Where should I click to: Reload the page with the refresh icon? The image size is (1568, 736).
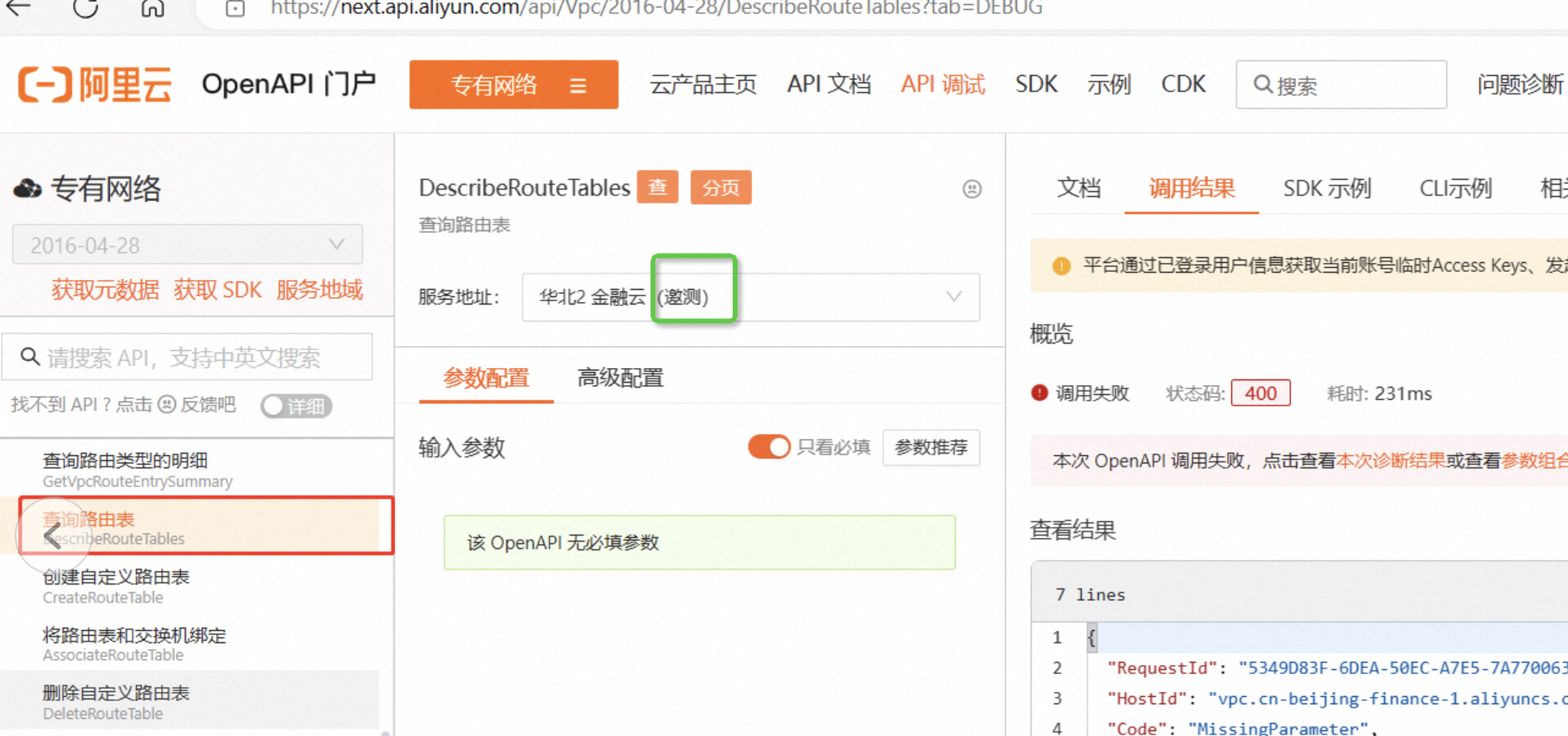tap(85, 7)
